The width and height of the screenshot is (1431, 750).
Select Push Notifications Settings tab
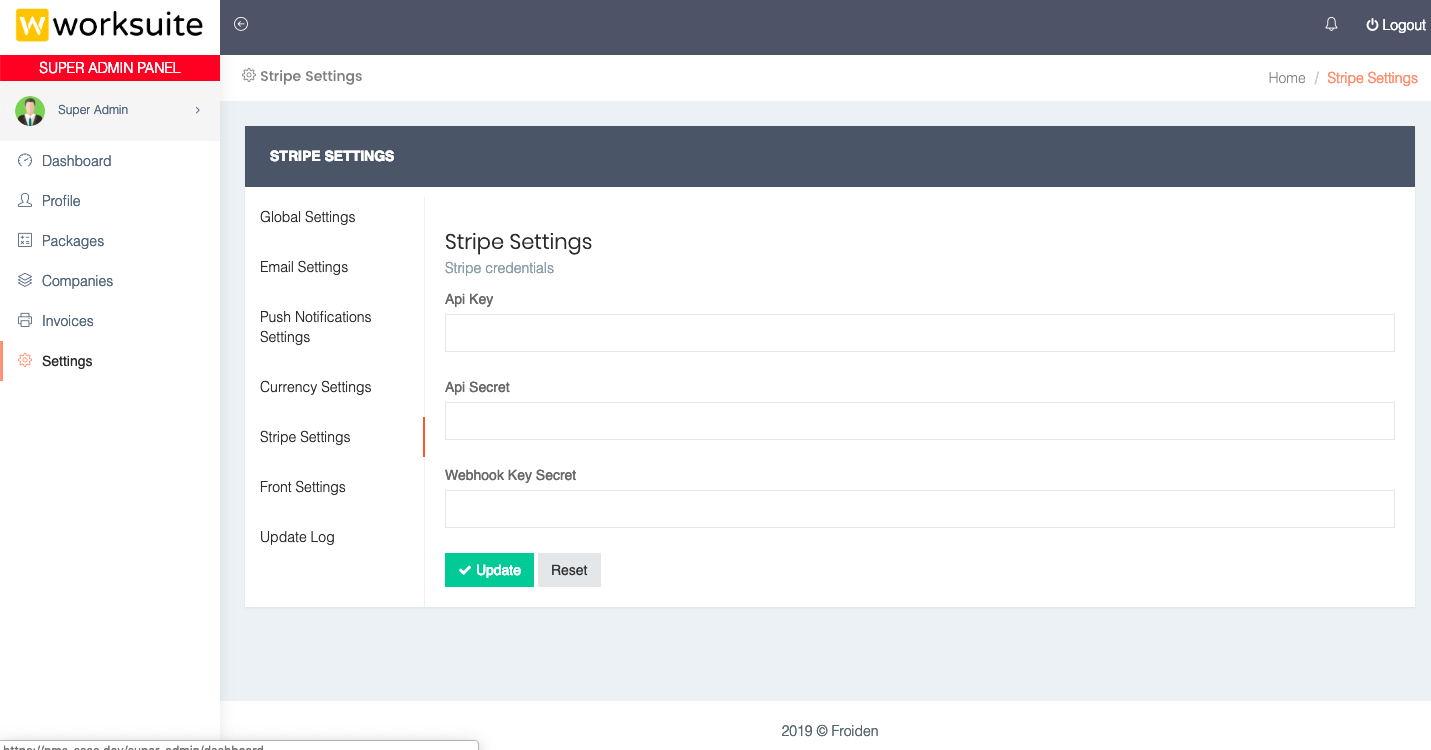coord(315,327)
